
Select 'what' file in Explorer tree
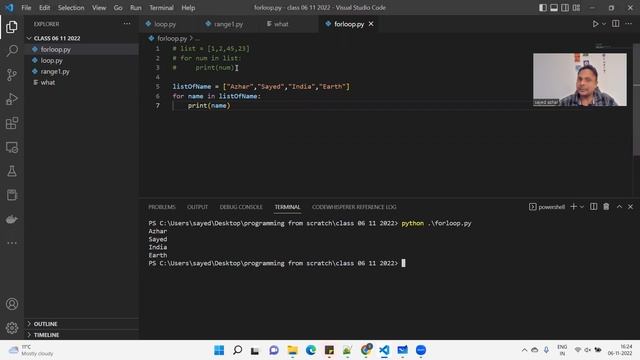click(x=82, y=82)
